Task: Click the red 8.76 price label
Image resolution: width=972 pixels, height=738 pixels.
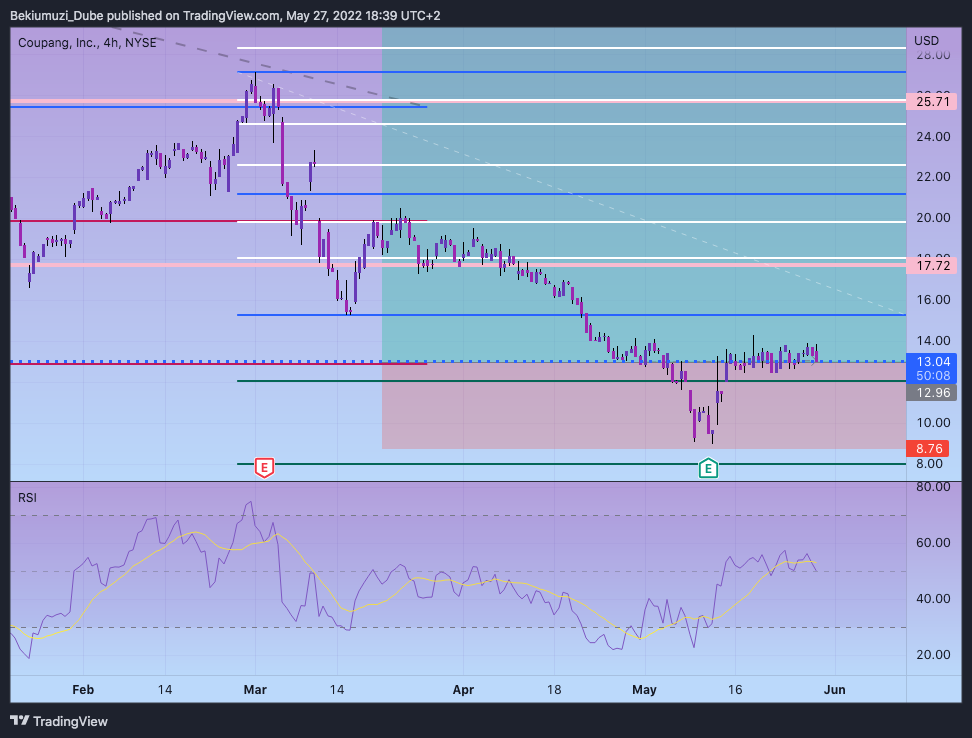Action: 928,449
